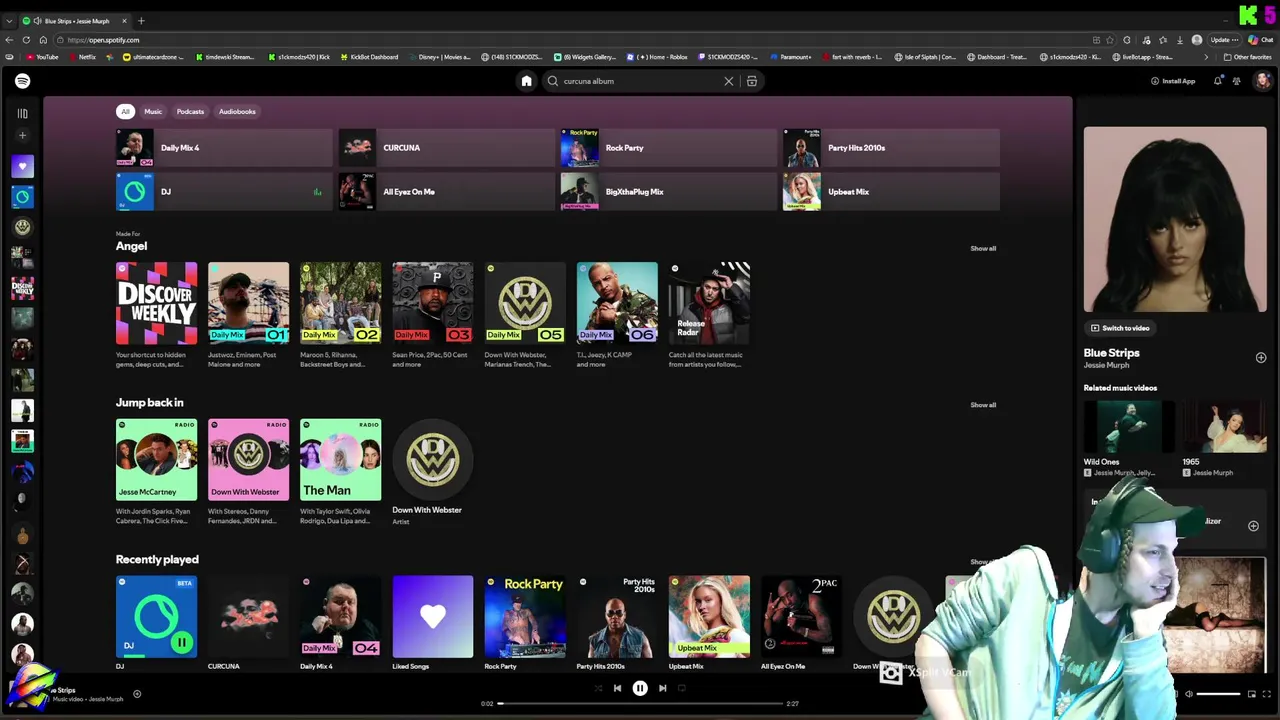The image size is (1280, 720).
Task: Open Liked Songs in Recently played
Action: (432, 622)
